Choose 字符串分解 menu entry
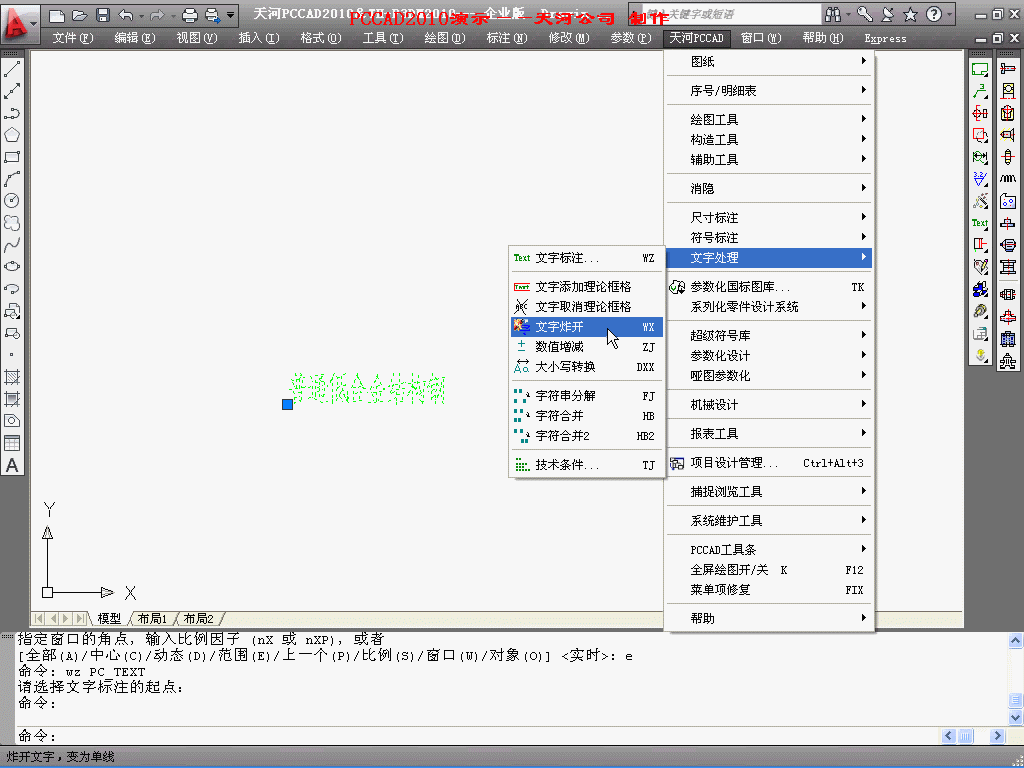 (x=586, y=396)
